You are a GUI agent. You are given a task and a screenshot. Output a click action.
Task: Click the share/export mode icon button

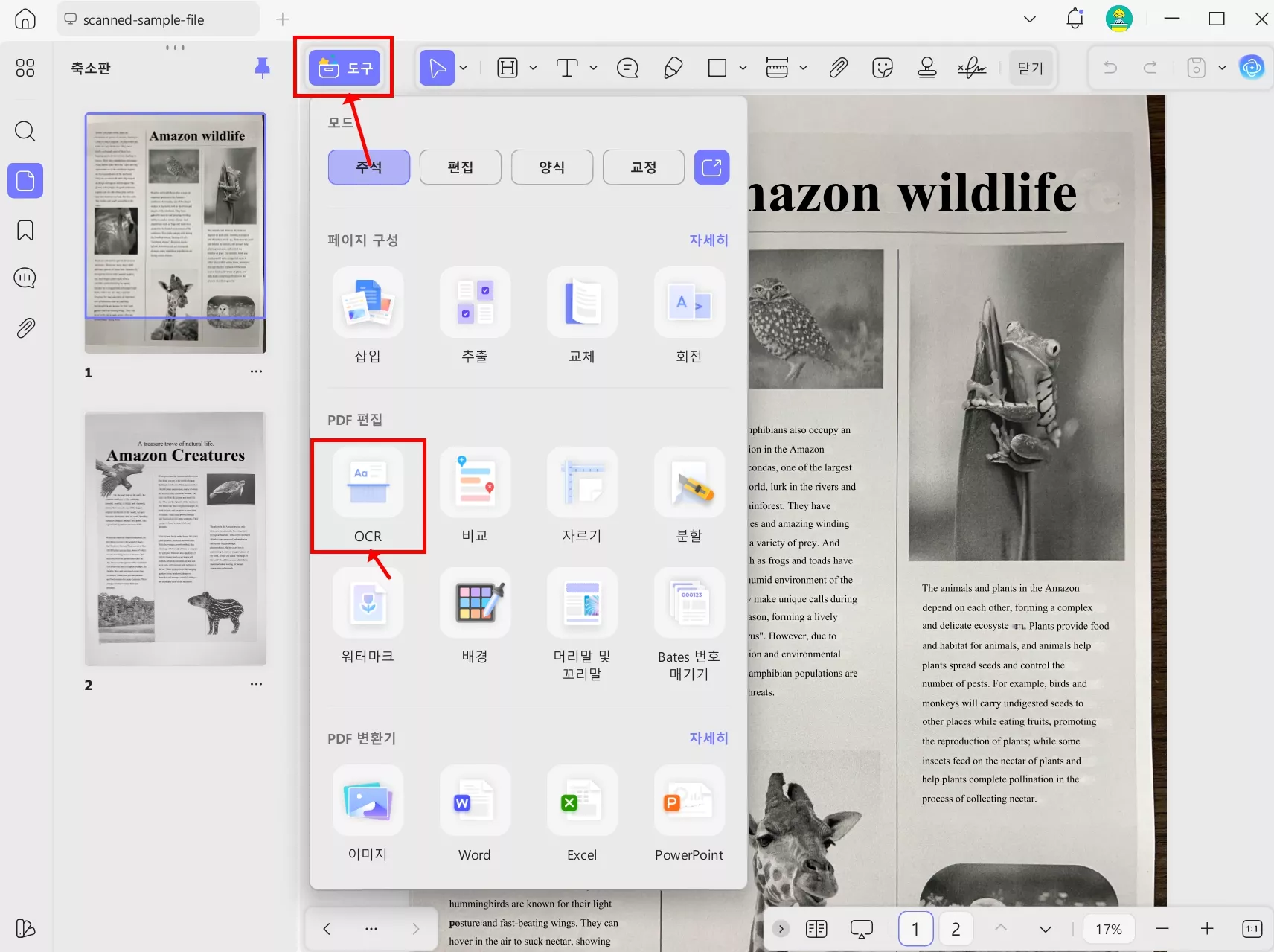coord(712,167)
